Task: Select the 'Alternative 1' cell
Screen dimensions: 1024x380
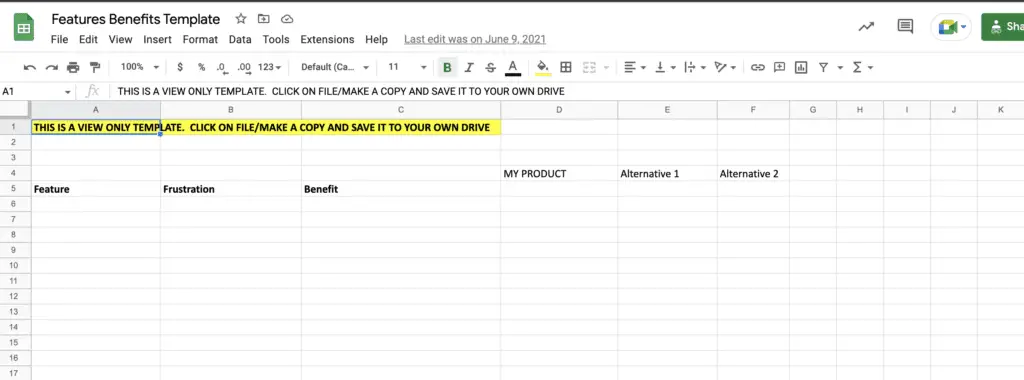Action: coord(667,174)
